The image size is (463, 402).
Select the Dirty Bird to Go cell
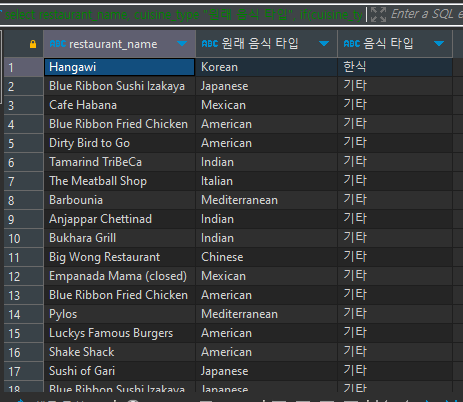tap(119, 143)
